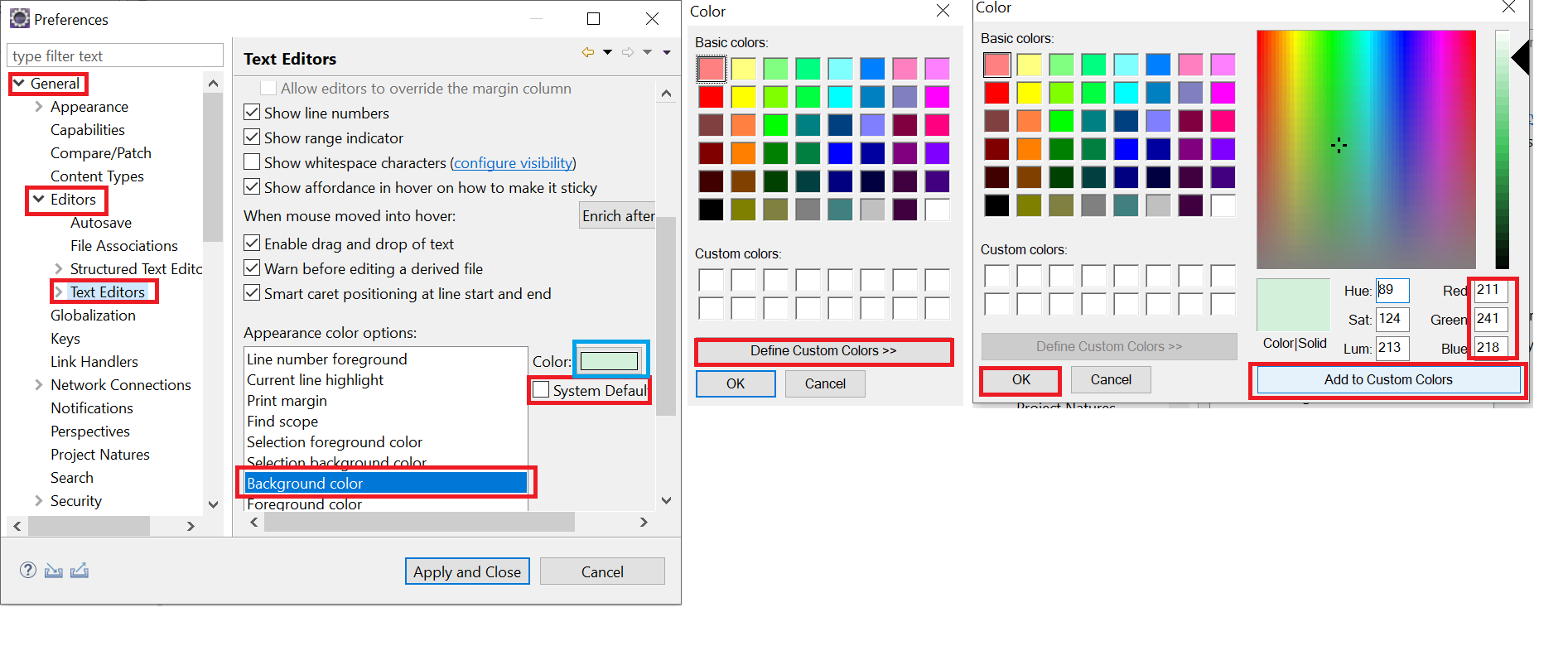Viewport: 1568px width, 646px height.
Task: Uncheck Show line numbers
Action: pos(252,112)
